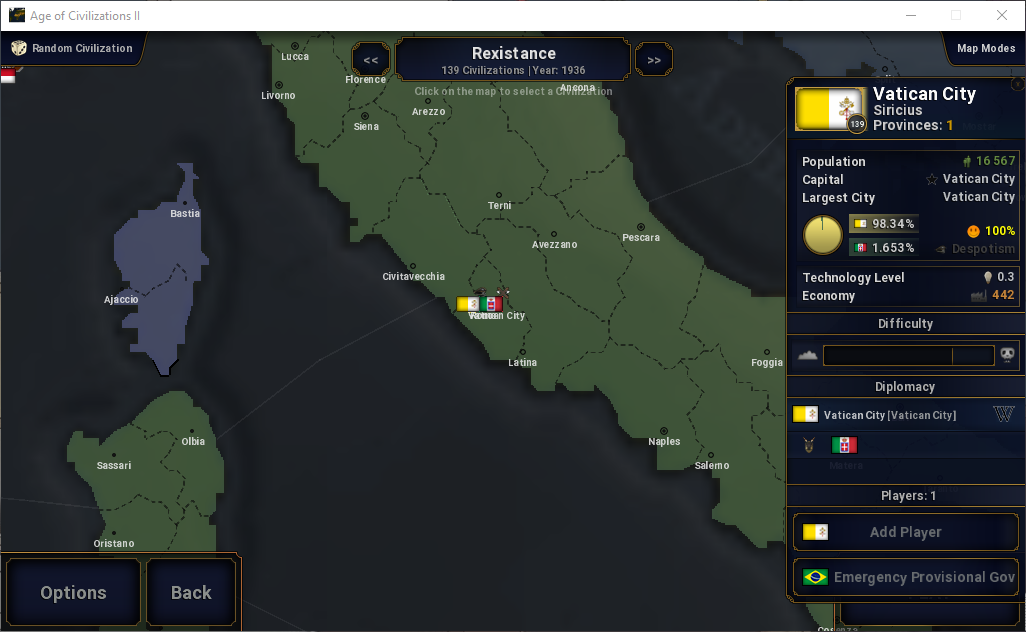Click the Olbia city label
1026x632 pixels.
(193, 442)
